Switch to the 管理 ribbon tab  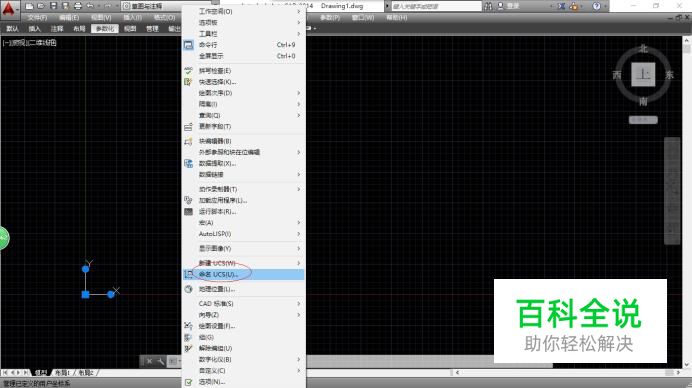coord(152,29)
